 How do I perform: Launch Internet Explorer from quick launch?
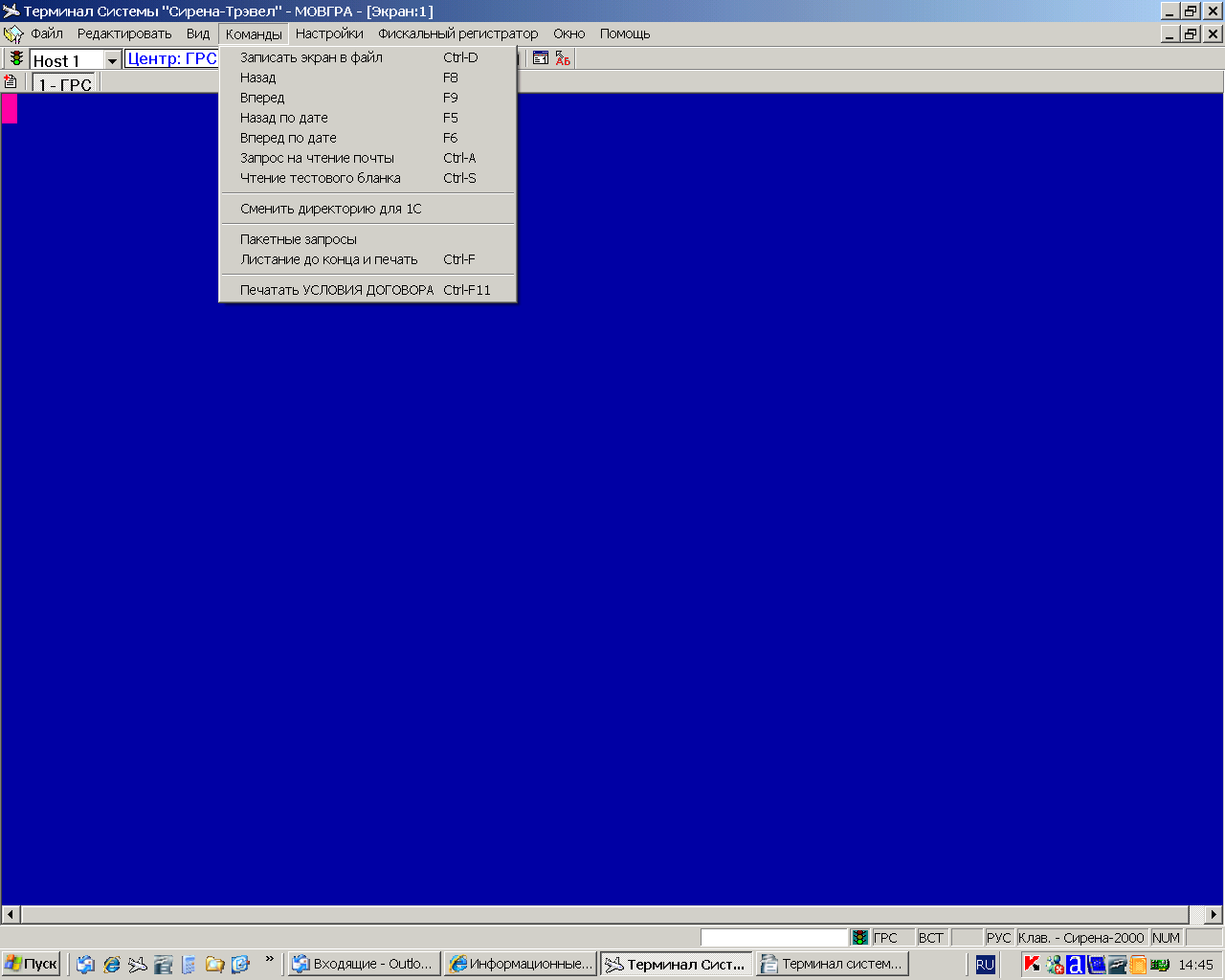tap(112, 964)
